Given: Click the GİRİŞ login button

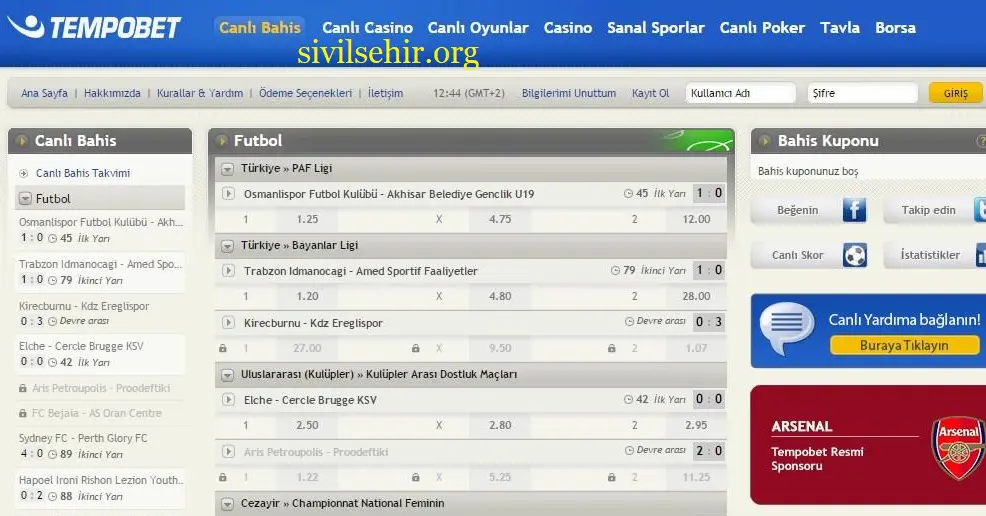Looking at the screenshot, I should (x=955, y=93).
